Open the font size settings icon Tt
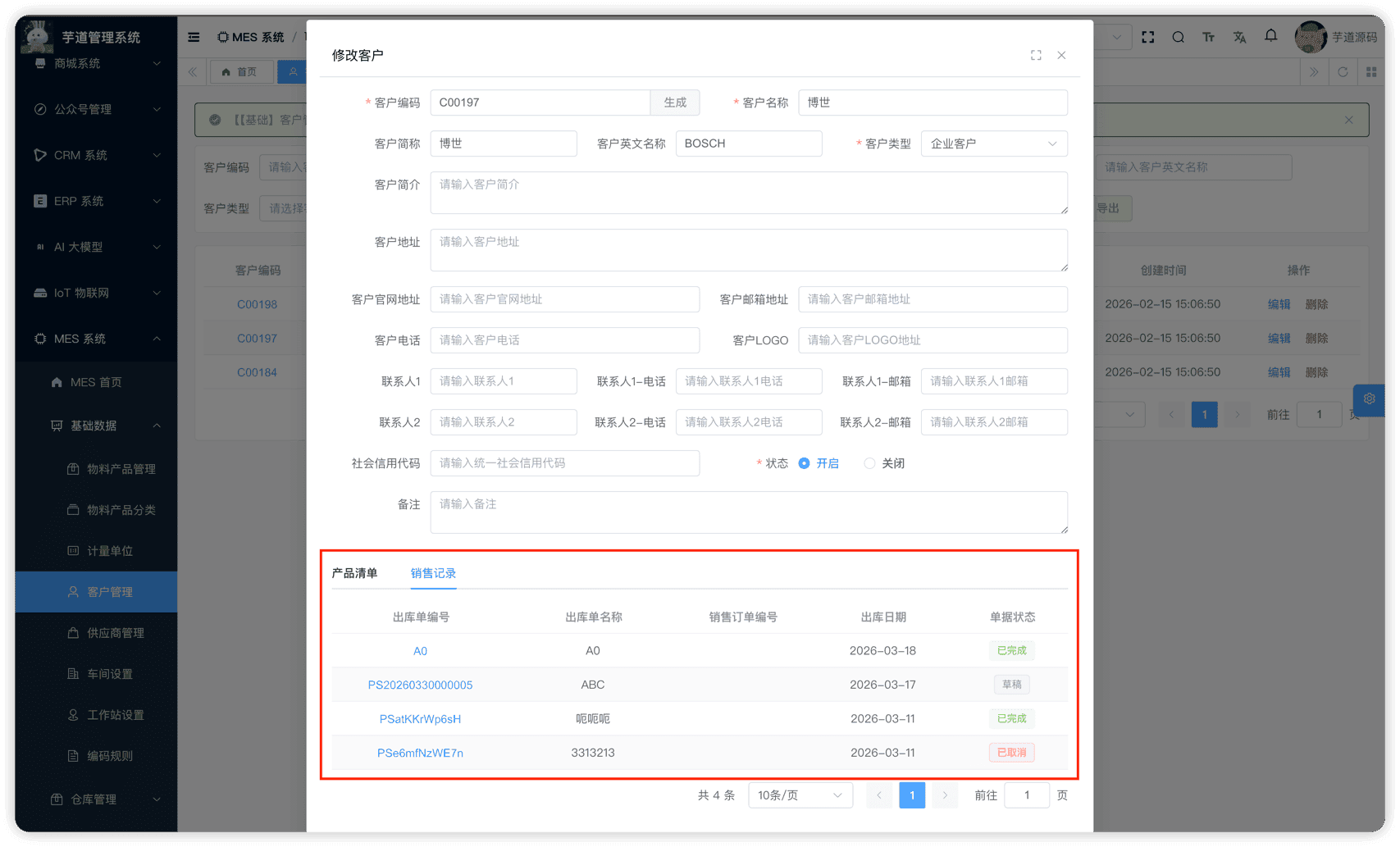1400x847 pixels. pos(1208,37)
